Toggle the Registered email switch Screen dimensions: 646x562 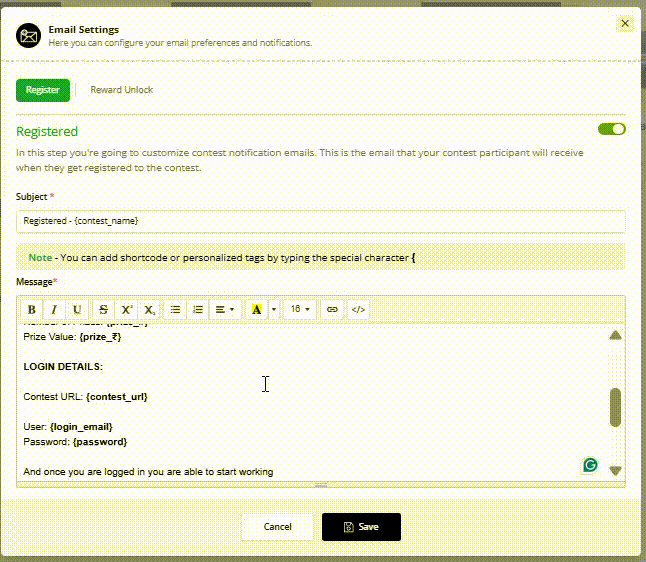[x=612, y=129]
